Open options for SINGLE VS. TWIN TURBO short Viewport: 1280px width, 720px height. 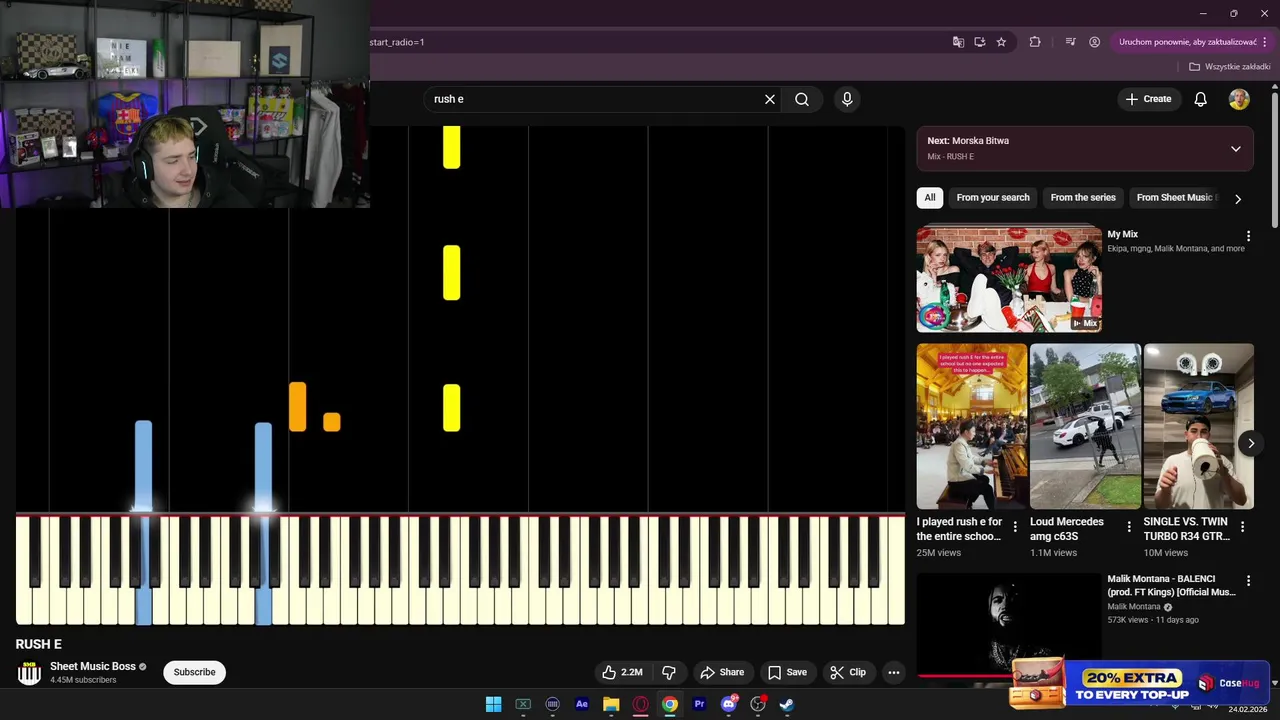pos(1243,527)
